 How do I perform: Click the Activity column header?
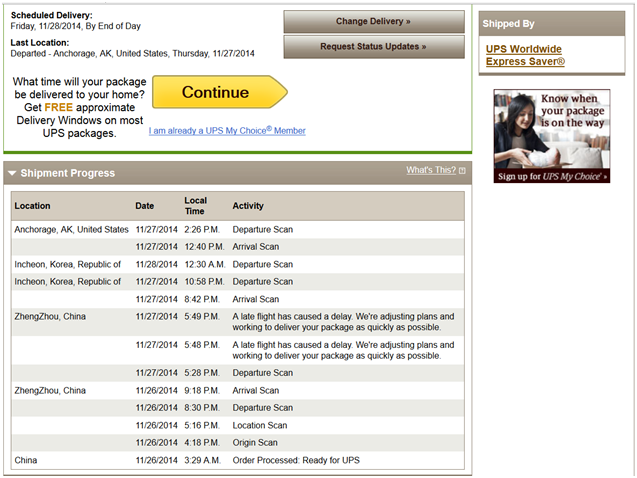click(248, 206)
